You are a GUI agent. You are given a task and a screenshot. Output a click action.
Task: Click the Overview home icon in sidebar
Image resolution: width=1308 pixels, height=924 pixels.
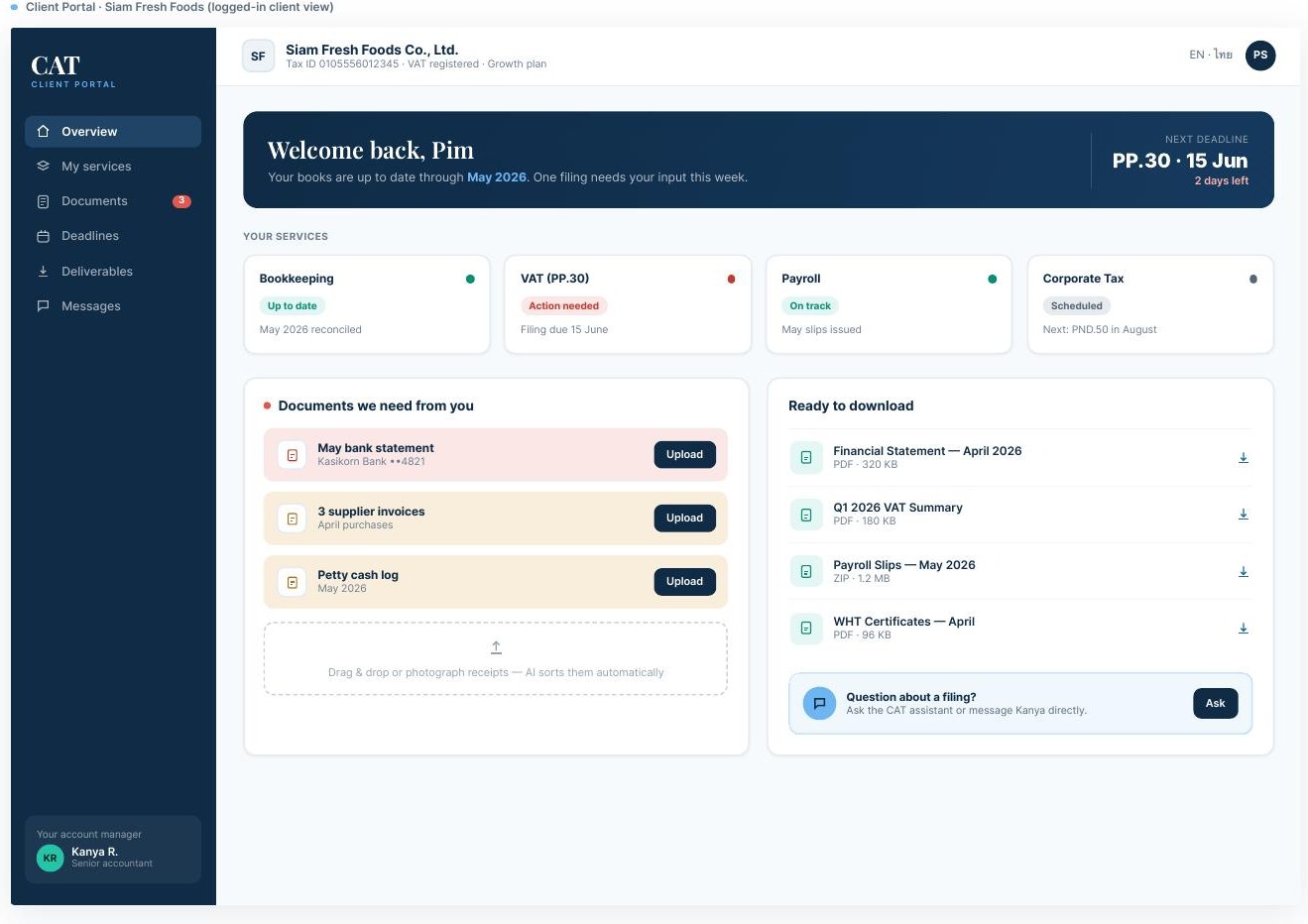(x=43, y=131)
